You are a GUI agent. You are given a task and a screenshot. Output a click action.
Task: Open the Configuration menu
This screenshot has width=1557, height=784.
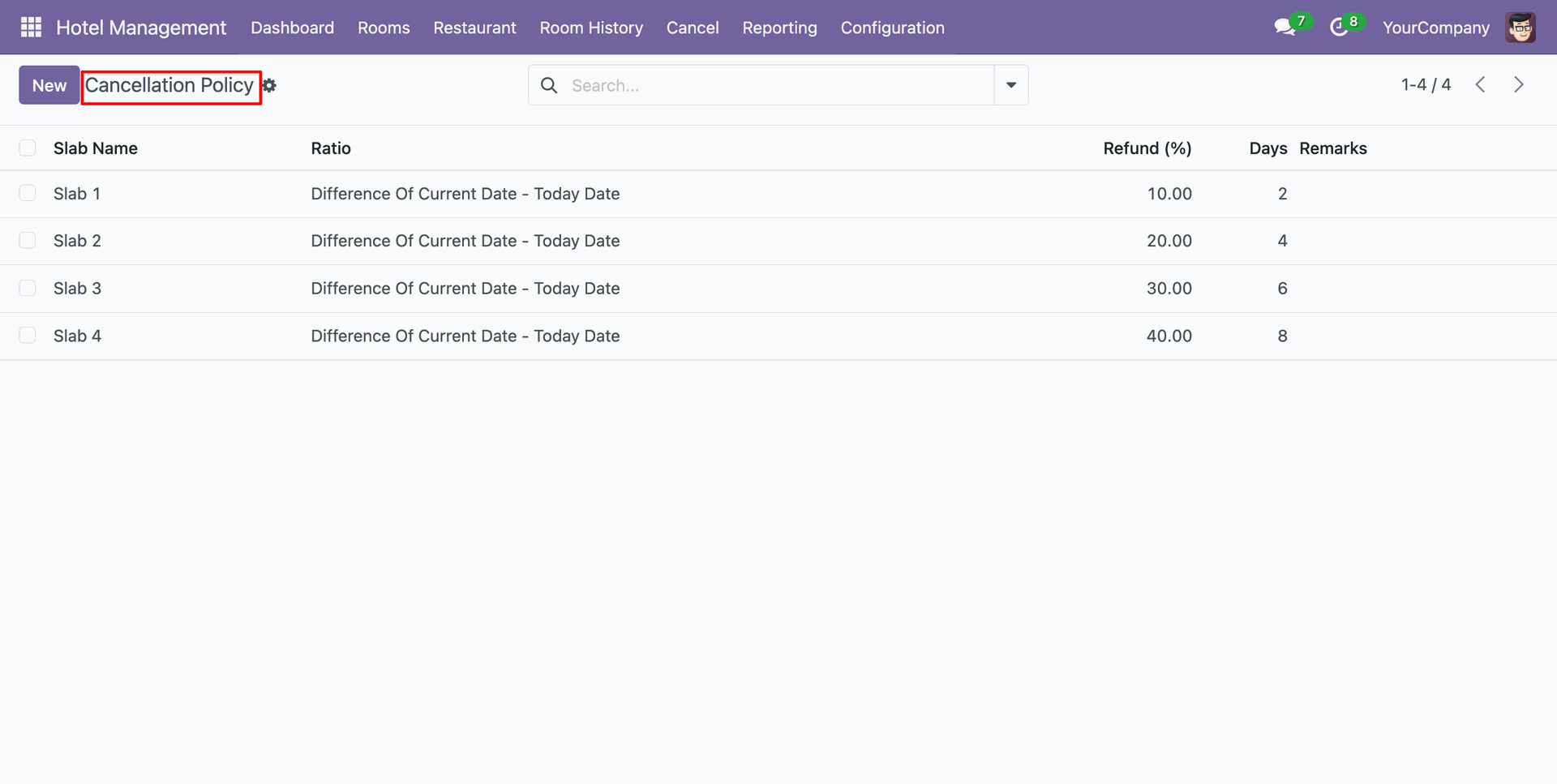[x=892, y=28]
